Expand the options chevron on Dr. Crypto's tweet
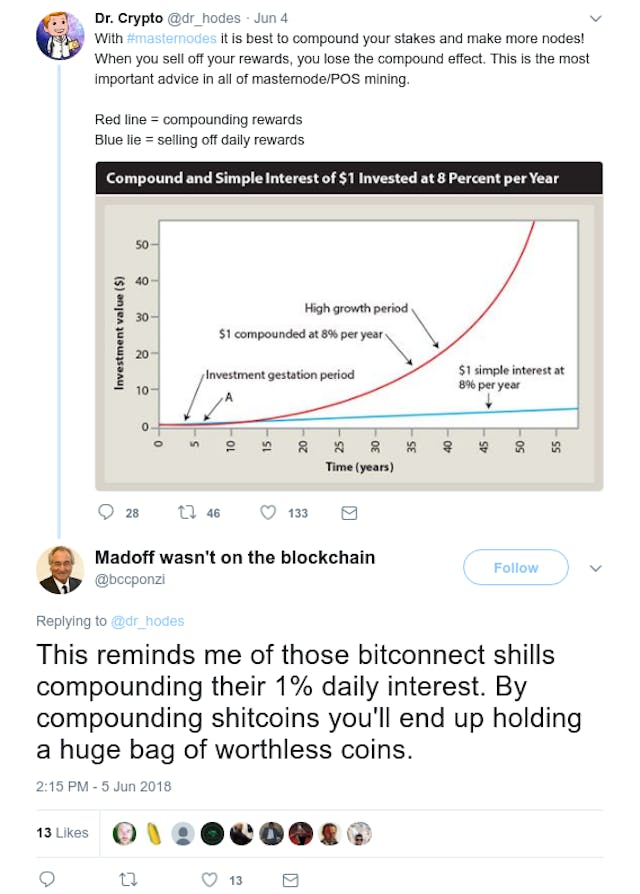The image size is (640, 894). click(596, 18)
